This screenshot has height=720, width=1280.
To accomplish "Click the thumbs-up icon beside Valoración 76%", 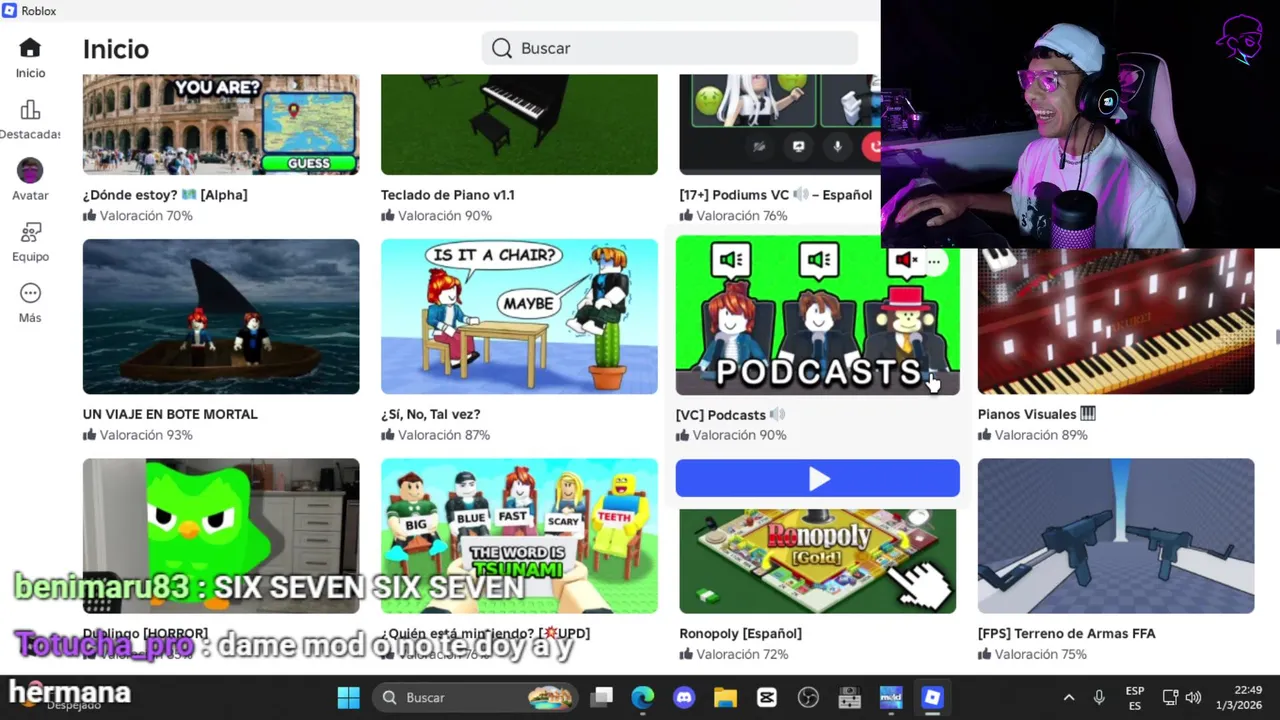I will (686, 216).
